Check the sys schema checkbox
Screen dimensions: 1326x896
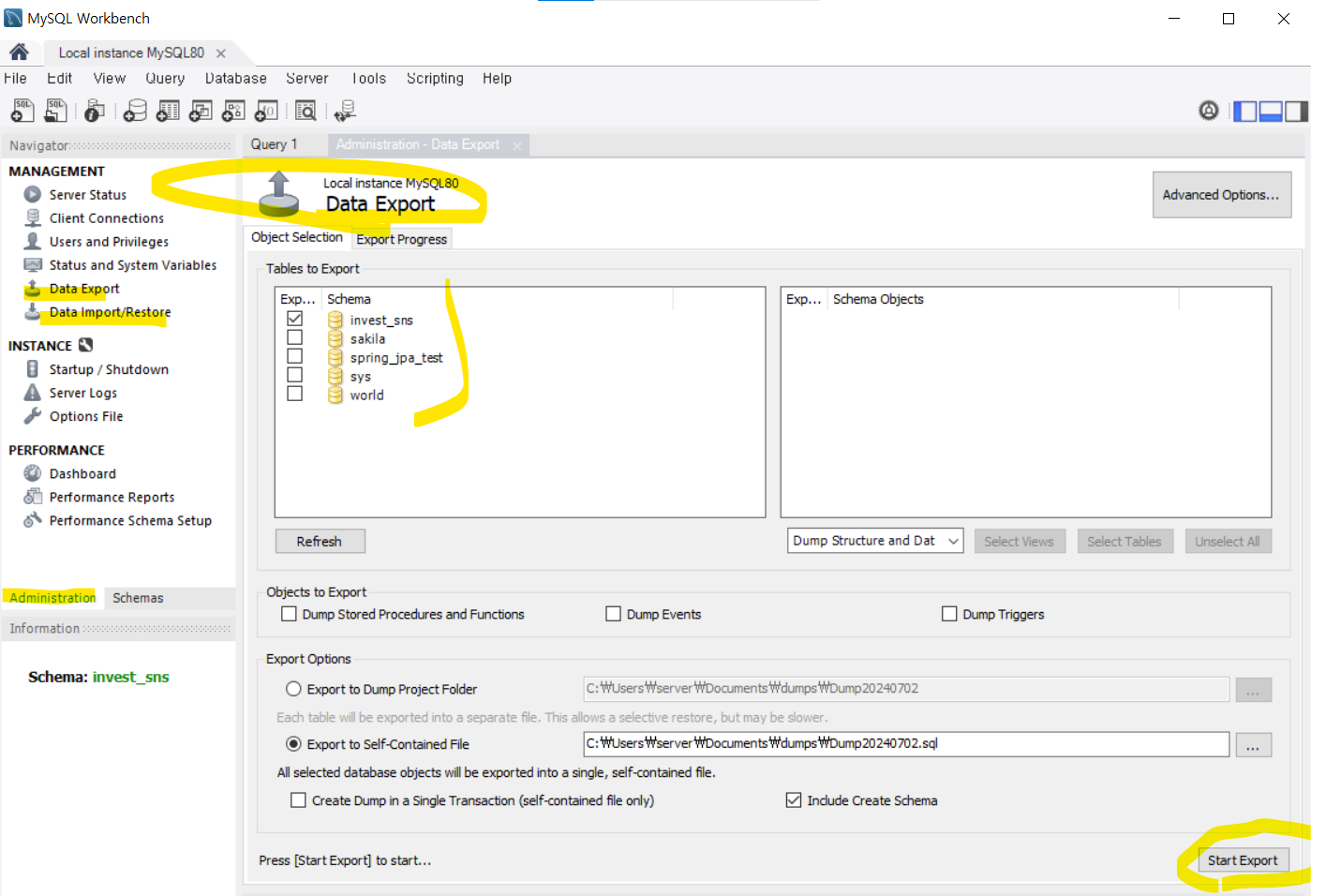click(294, 375)
